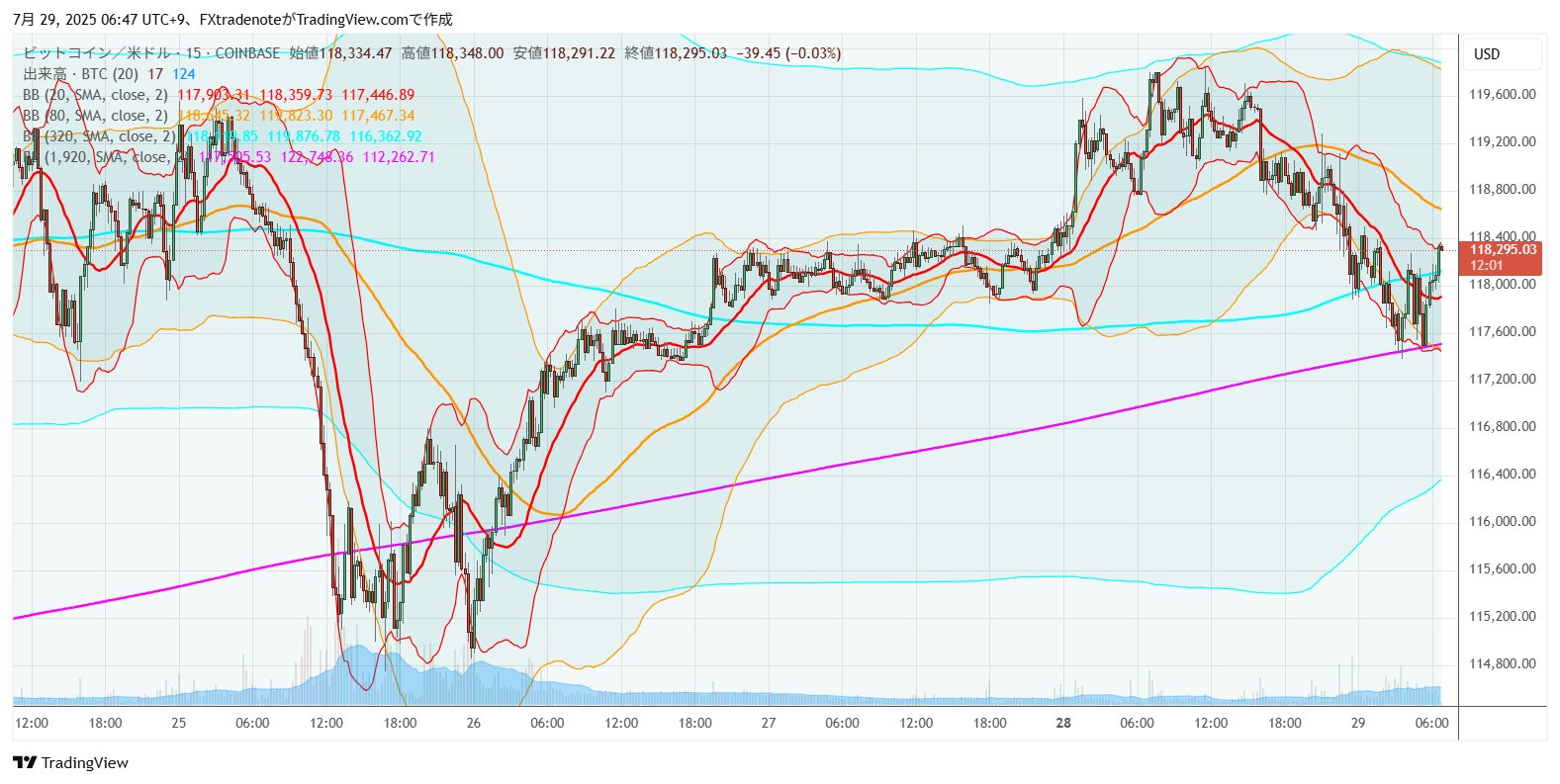Click the volume value 124
Image resolution: width=1560 pixels, height=784 pixels.
pos(184,74)
